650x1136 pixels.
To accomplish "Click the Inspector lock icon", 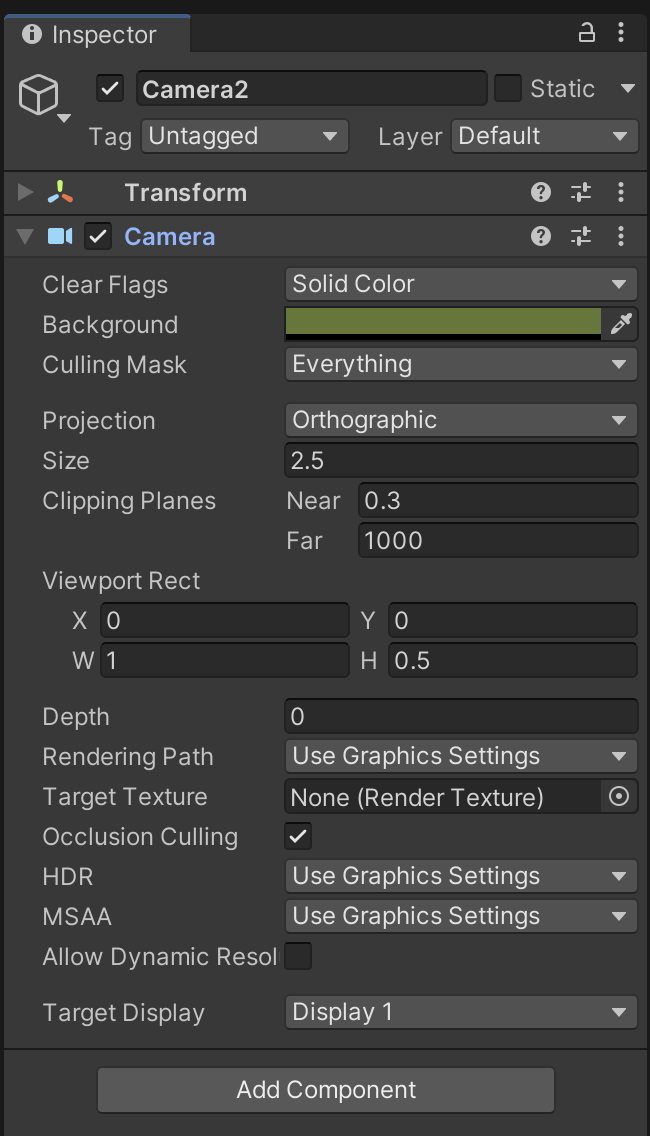I will [x=587, y=34].
